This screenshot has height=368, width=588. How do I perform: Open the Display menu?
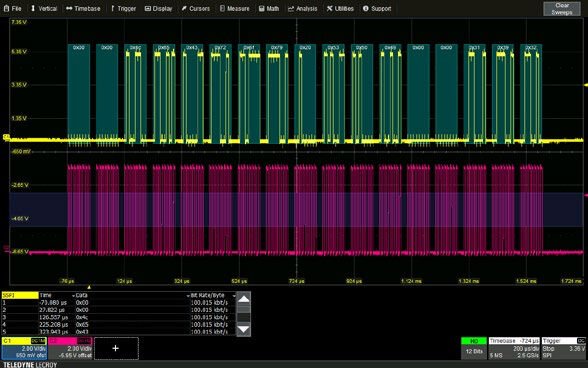pyautogui.click(x=159, y=8)
